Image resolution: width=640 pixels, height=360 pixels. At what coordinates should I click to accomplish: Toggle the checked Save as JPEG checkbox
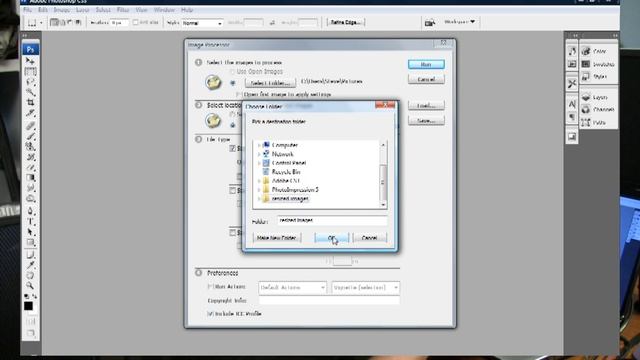(x=233, y=149)
